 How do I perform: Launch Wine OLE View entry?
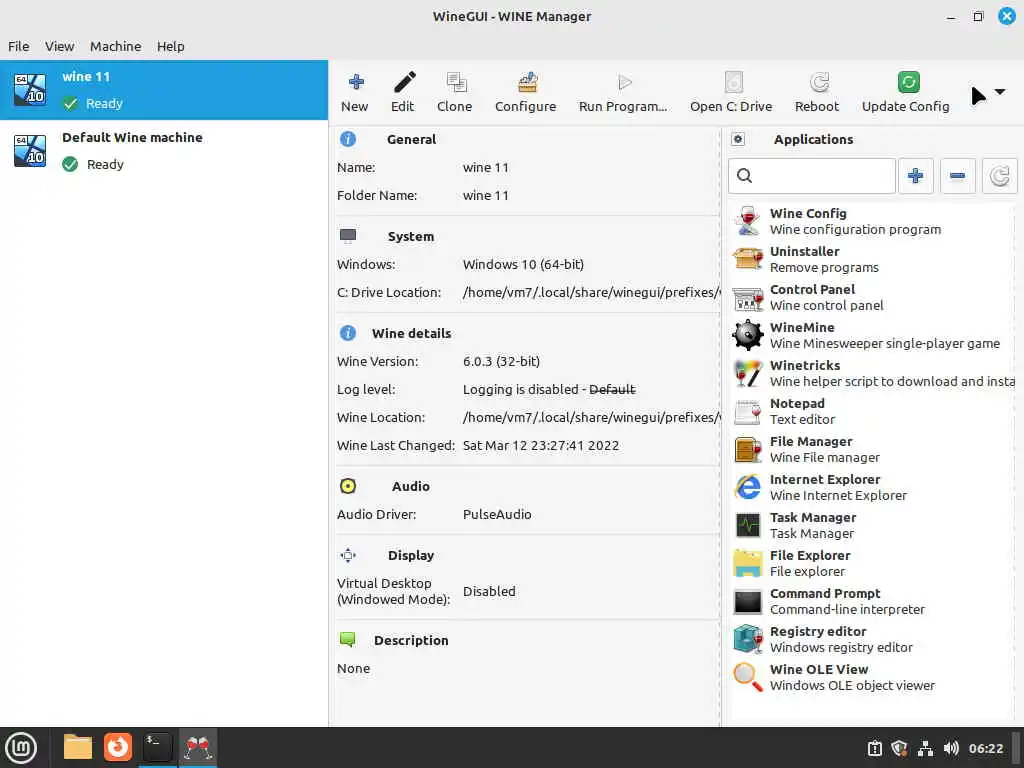(872, 677)
